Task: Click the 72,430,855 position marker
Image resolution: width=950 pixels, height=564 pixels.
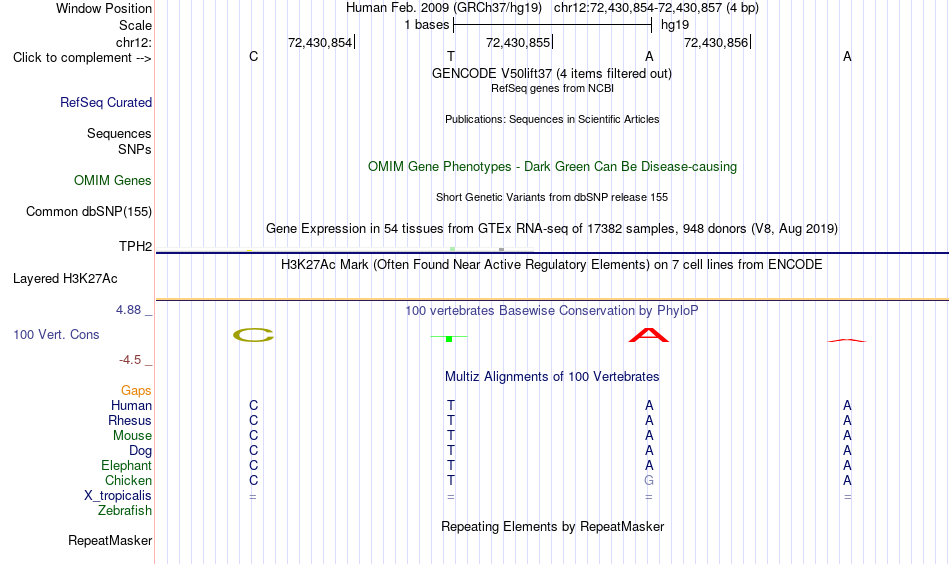Action: [x=518, y=42]
